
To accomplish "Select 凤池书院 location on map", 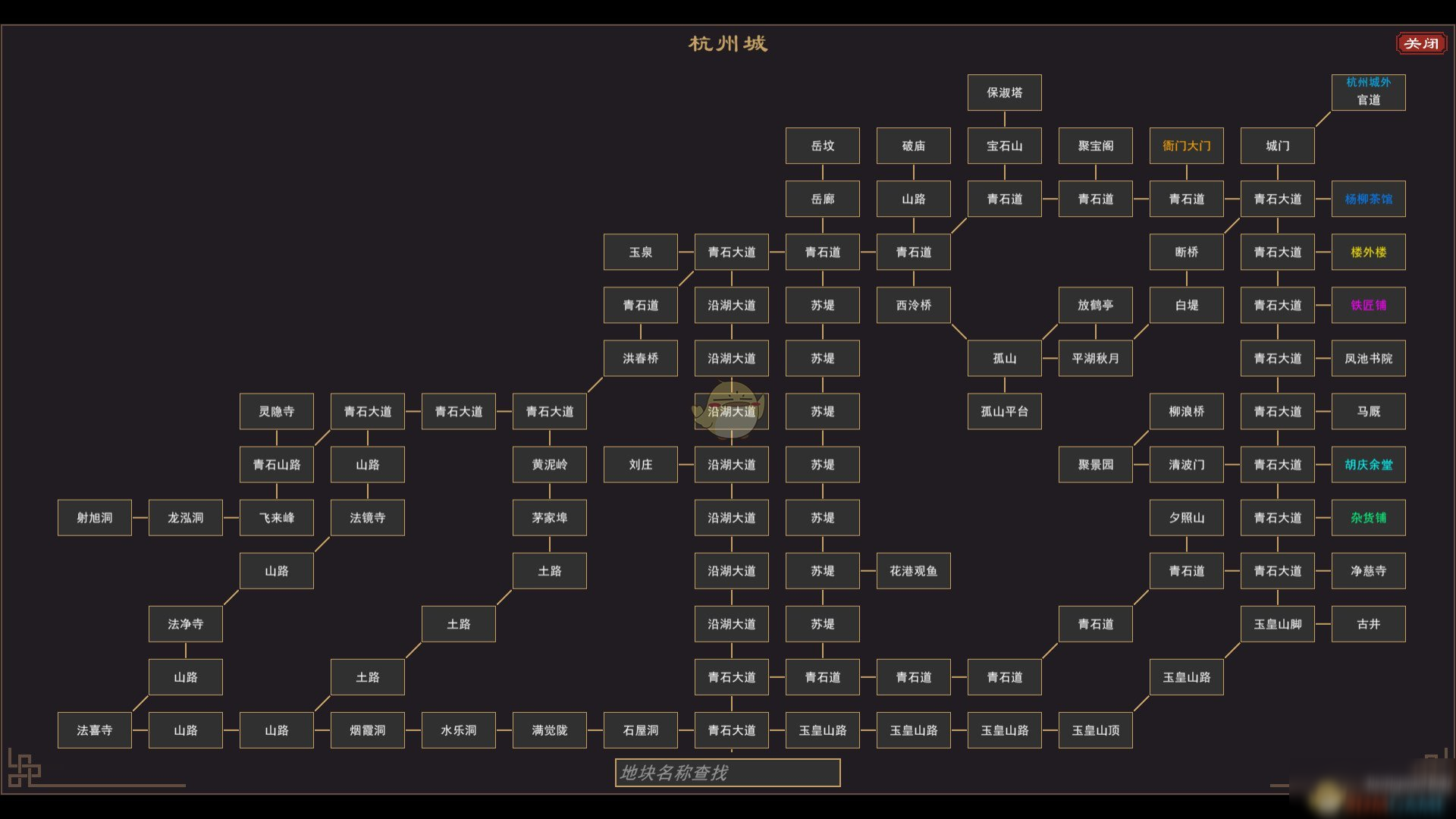I will coord(1367,358).
